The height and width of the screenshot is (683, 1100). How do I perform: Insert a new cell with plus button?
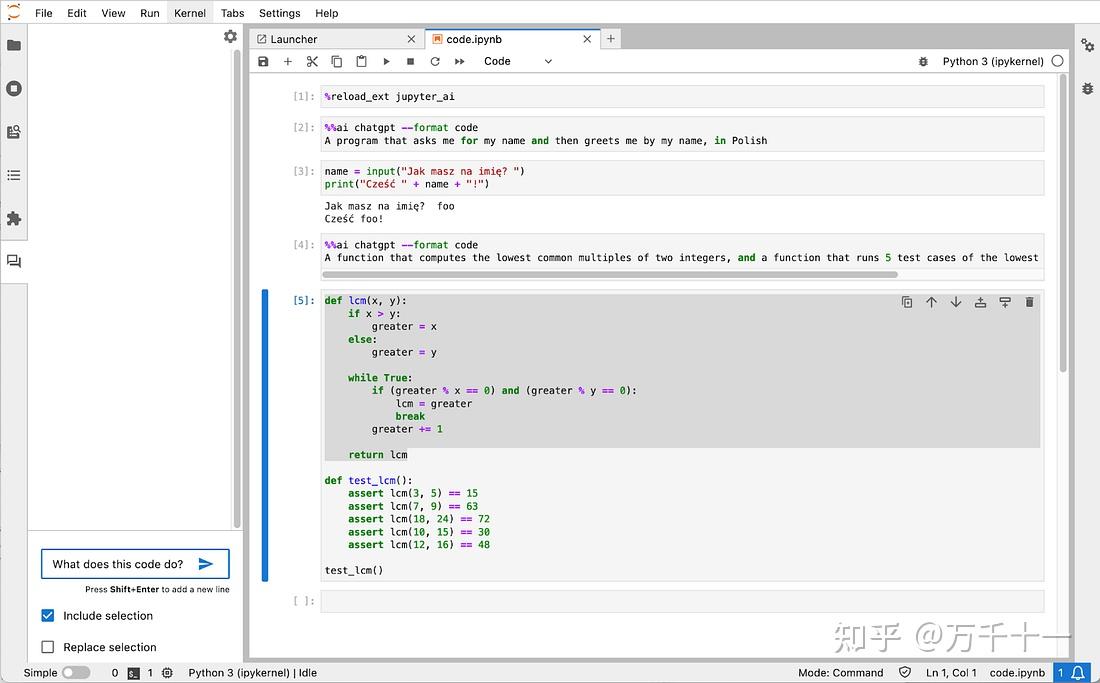[x=287, y=61]
